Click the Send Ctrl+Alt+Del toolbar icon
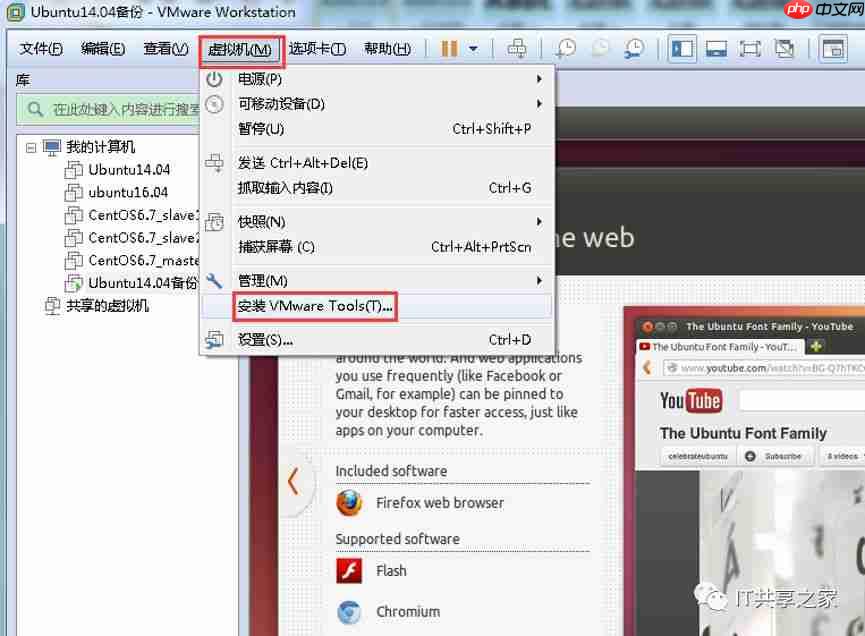Image resolution: width=865 pixels, height=636 pixels. pos(518,47)
